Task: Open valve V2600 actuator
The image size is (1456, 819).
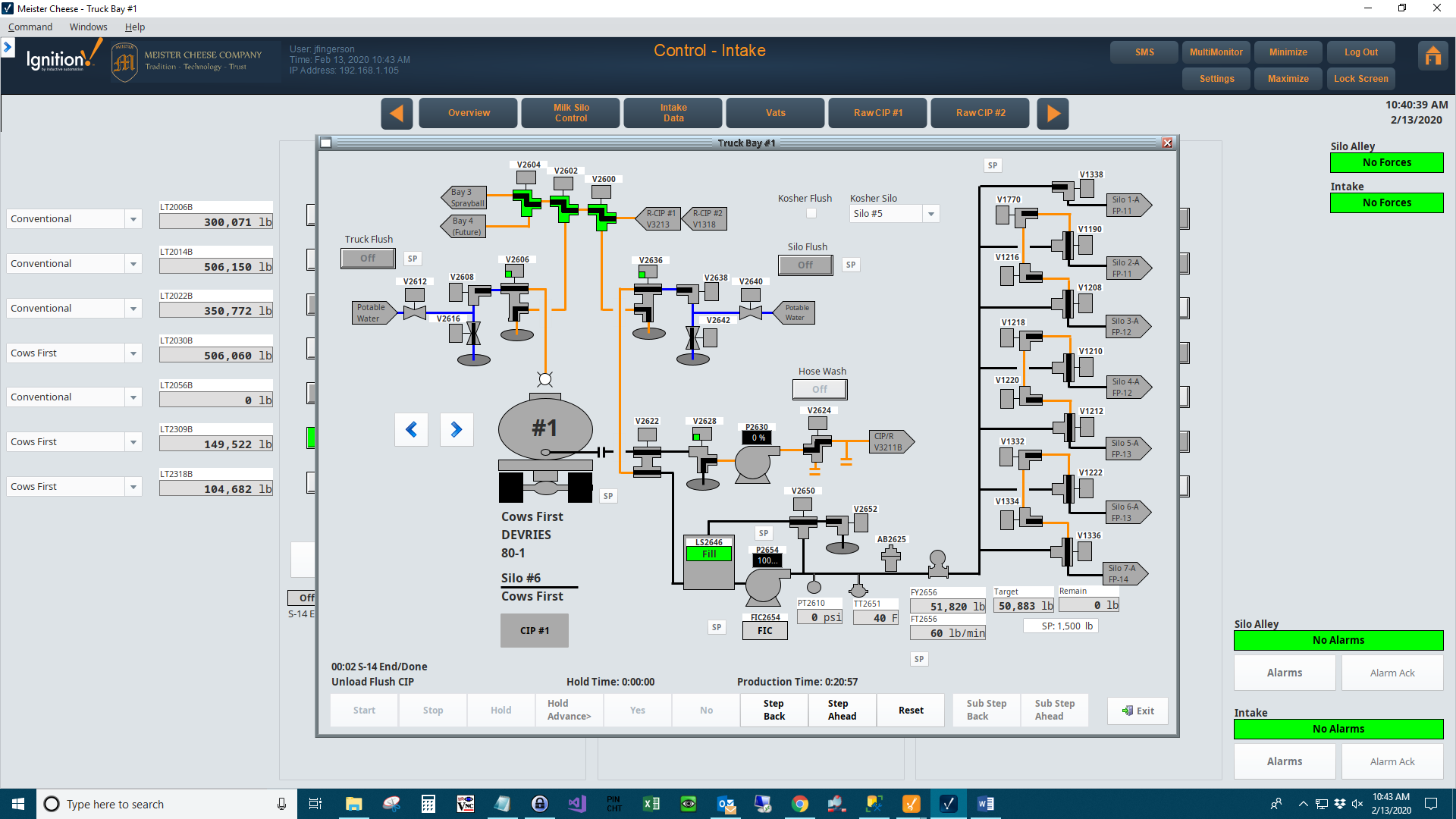Action: coord(601,192)
